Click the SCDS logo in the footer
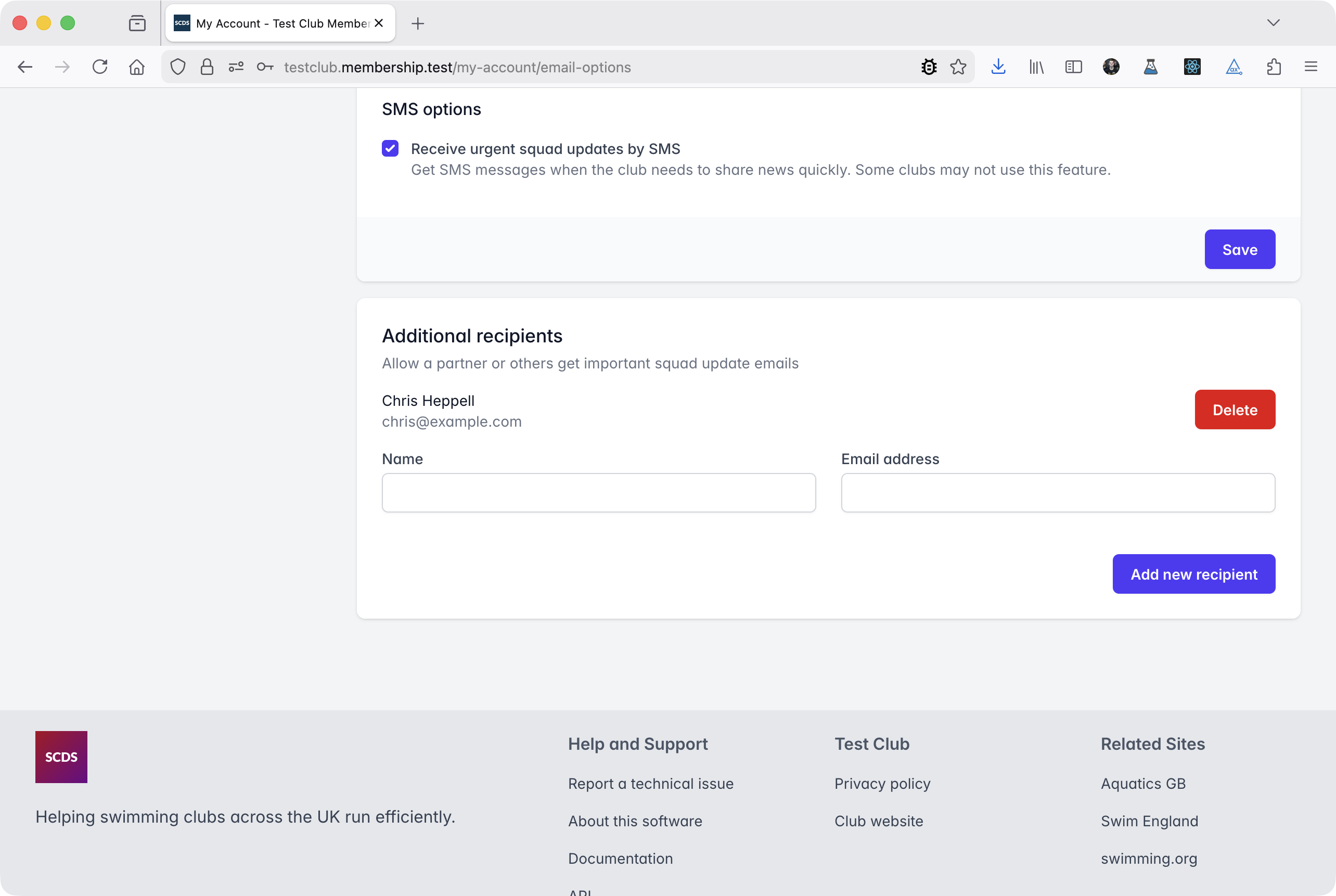 (61, 757)
